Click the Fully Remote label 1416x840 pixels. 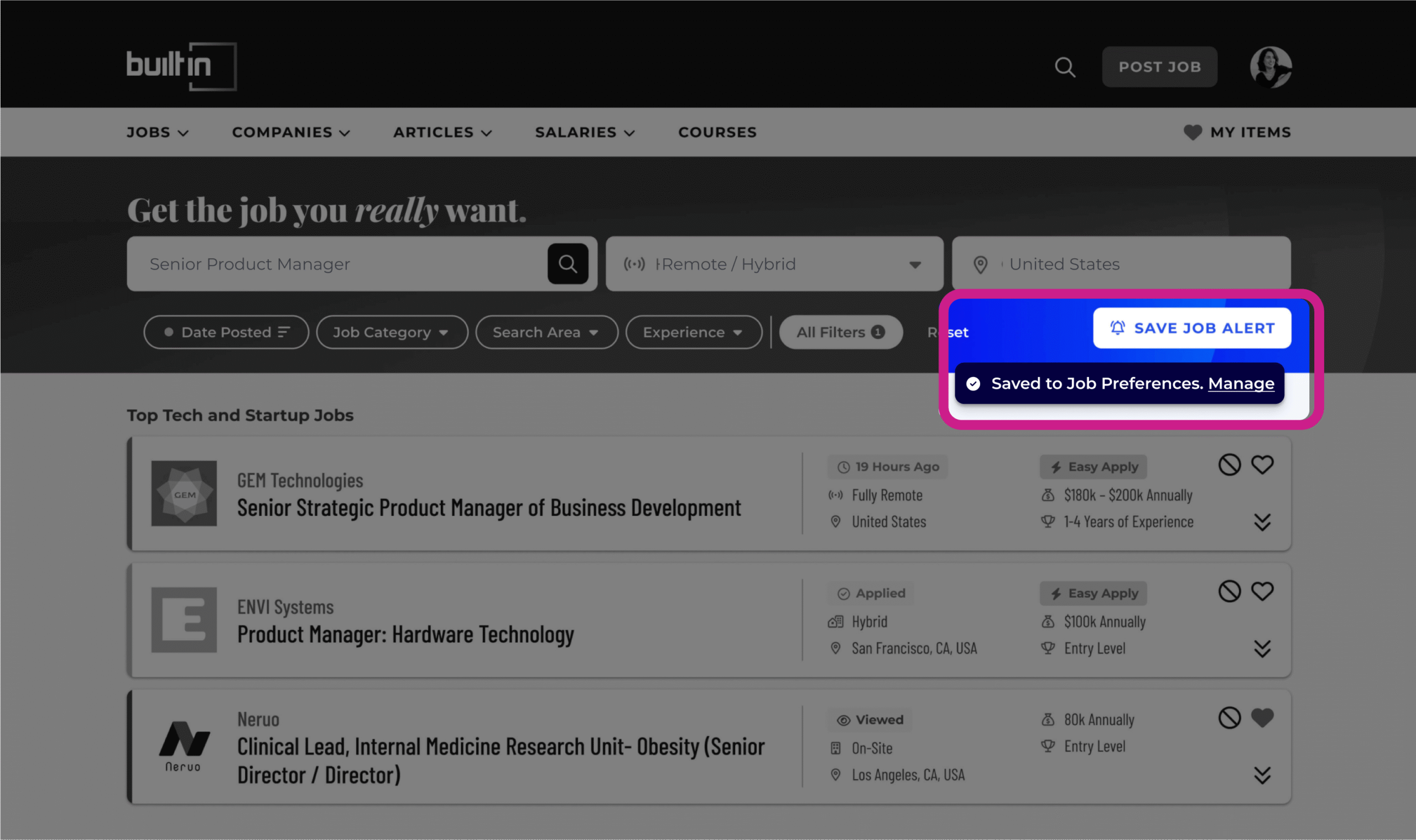click(887, 495)
